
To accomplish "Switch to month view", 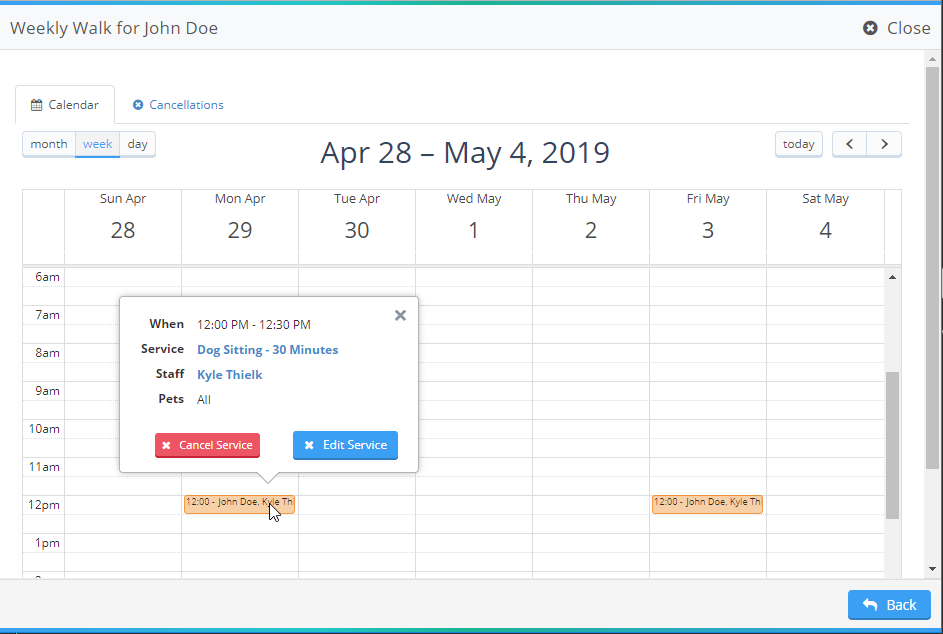I will [x=49, y=144].
